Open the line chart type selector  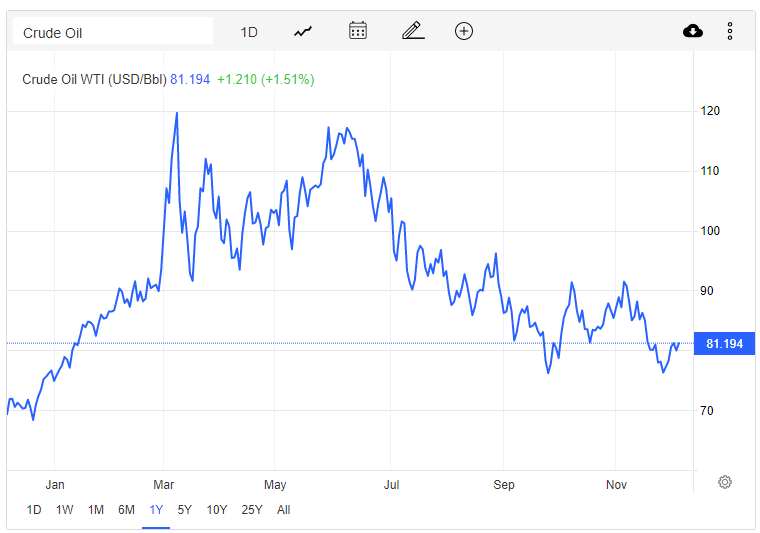tap(303, 32)
